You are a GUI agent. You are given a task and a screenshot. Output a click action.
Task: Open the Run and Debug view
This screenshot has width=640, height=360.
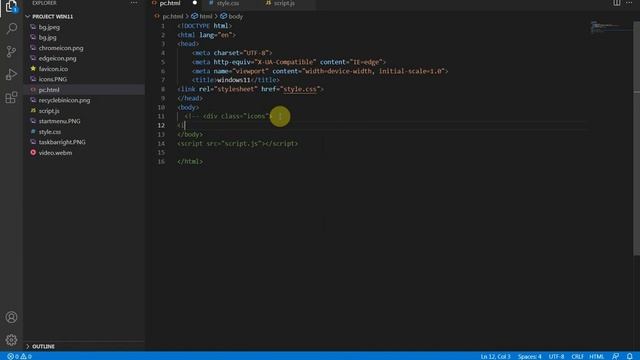pos(11,74)
